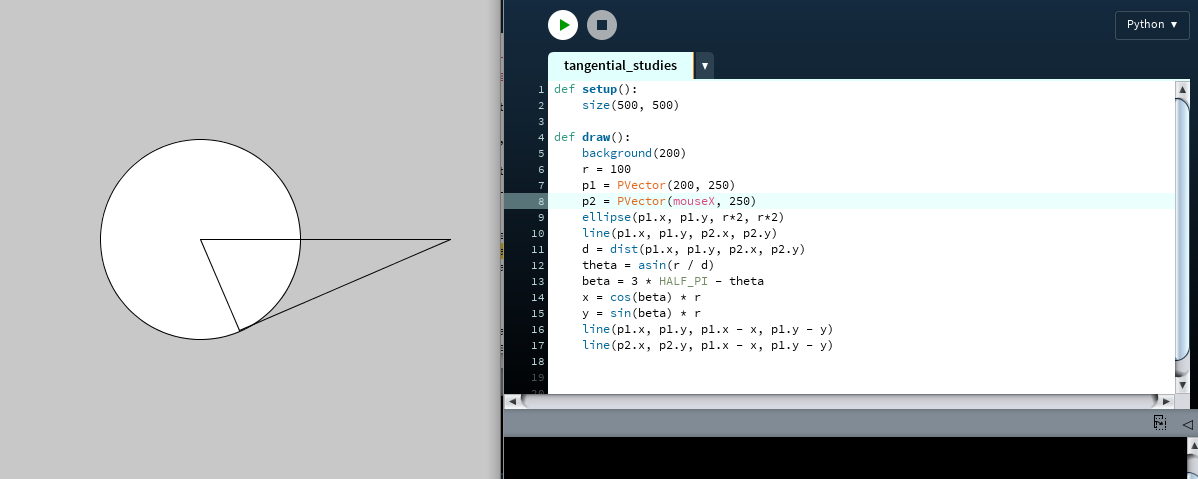The width and height of the screenshot is (1198, 479).
Task: Click the collapse triangle icon in the status bar
Action: [1187, 423]
